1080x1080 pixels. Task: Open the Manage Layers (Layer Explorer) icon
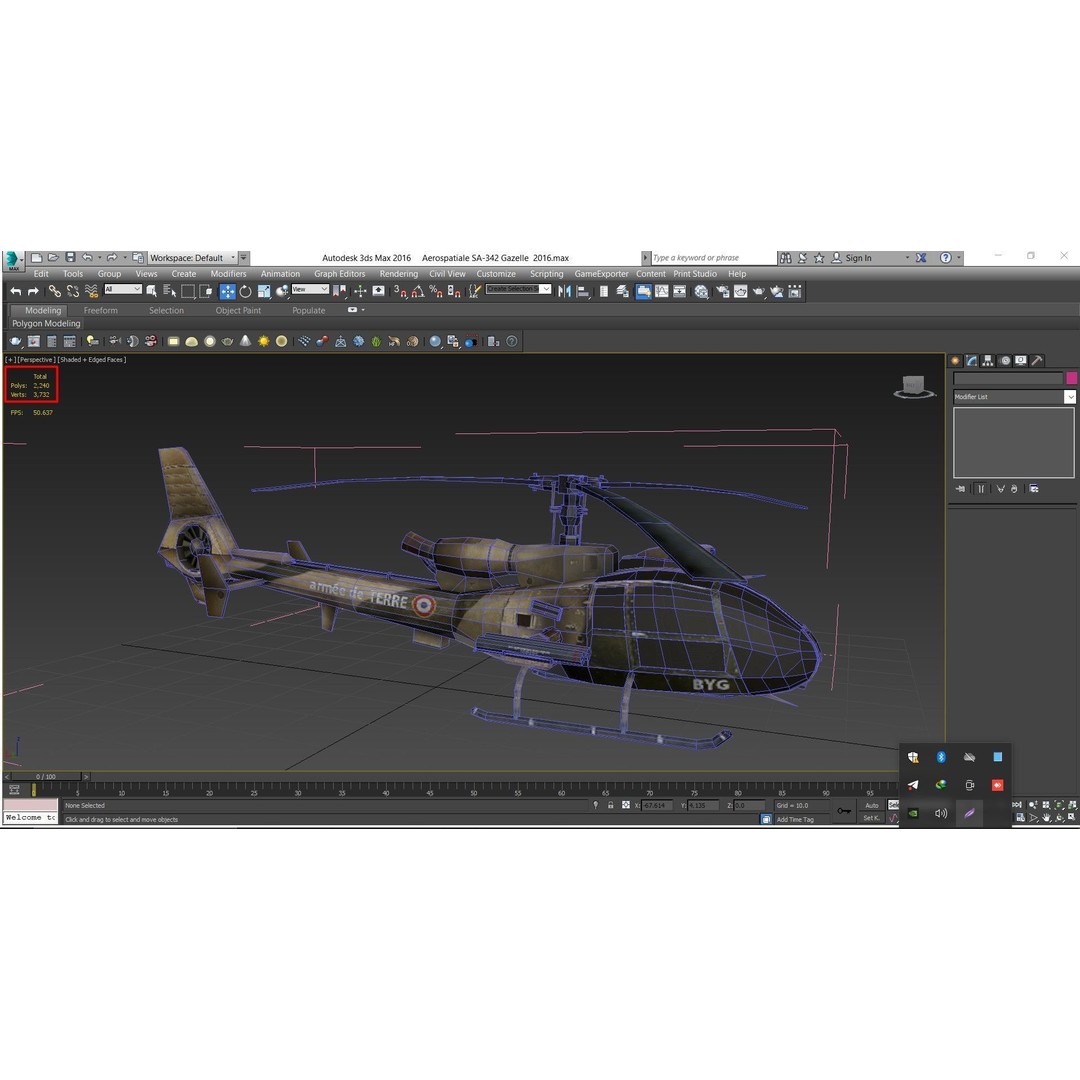623,292
